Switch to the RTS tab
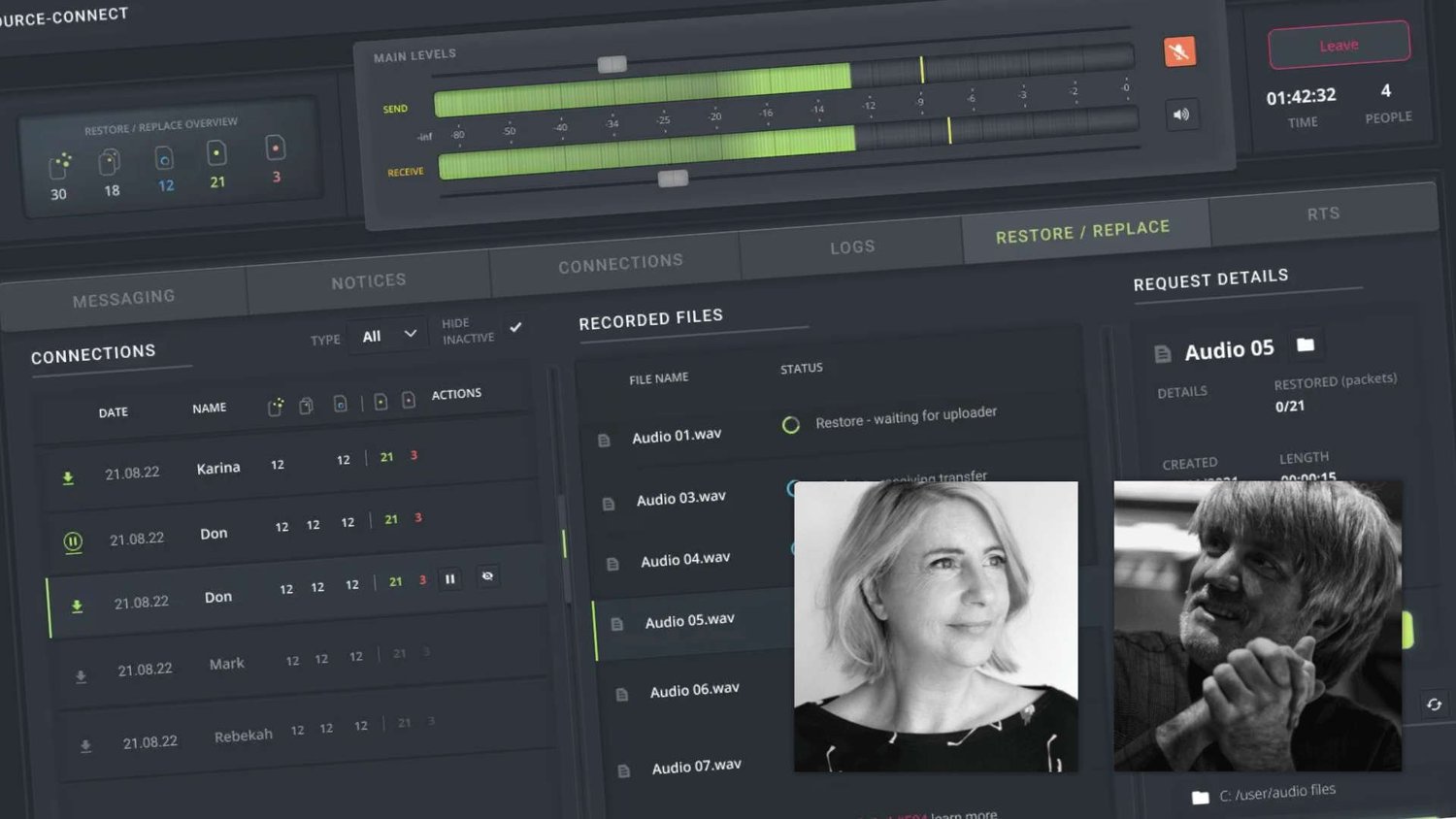Image resolution: width=1456 pixels, height=819 pixels. click(x=1324, y=212)
